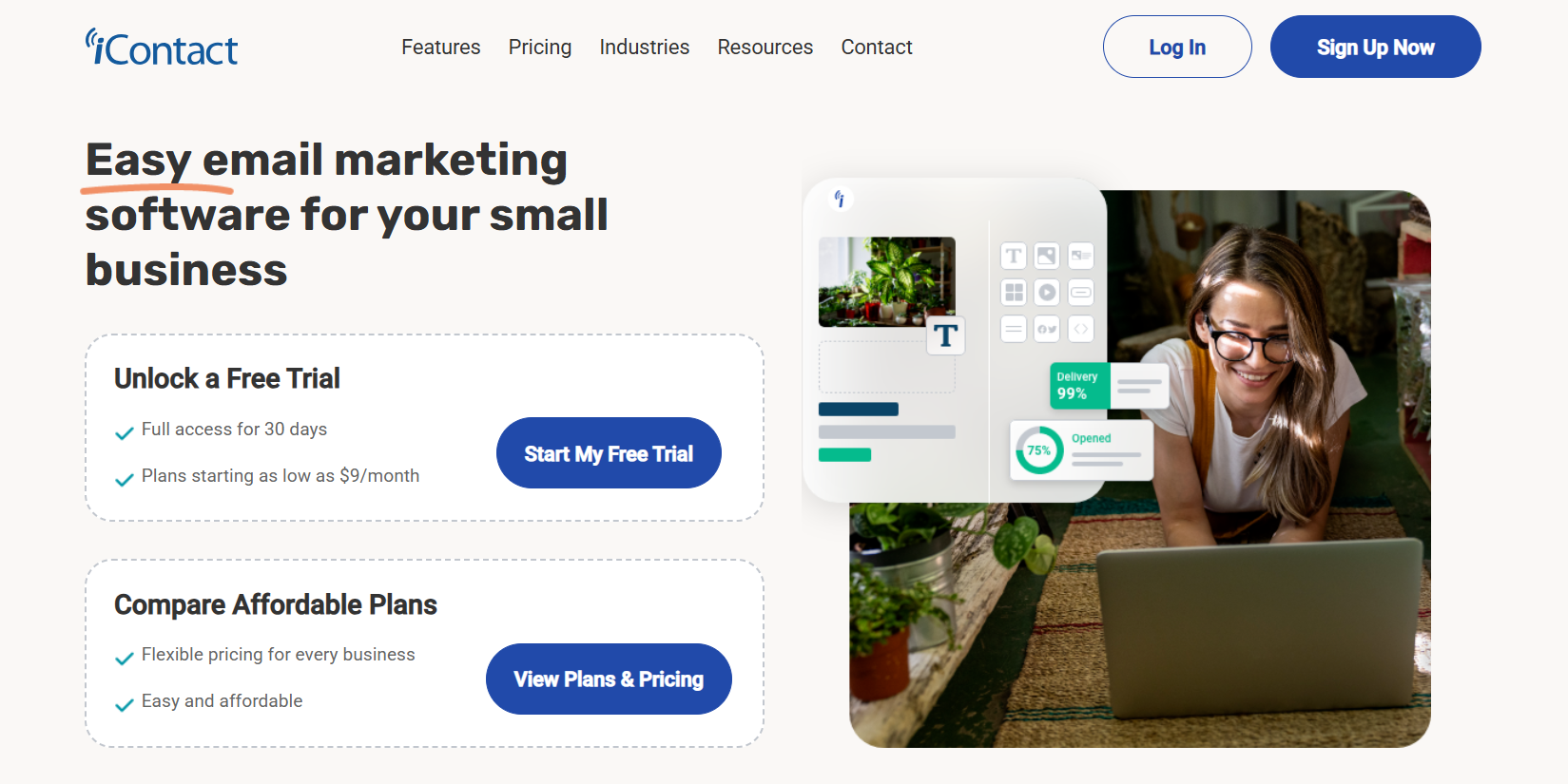Viewport: 1568px width, 784px height.
Task: Click the HTML code block icon
Action: pyautogui.click(x=1081, y=329)
